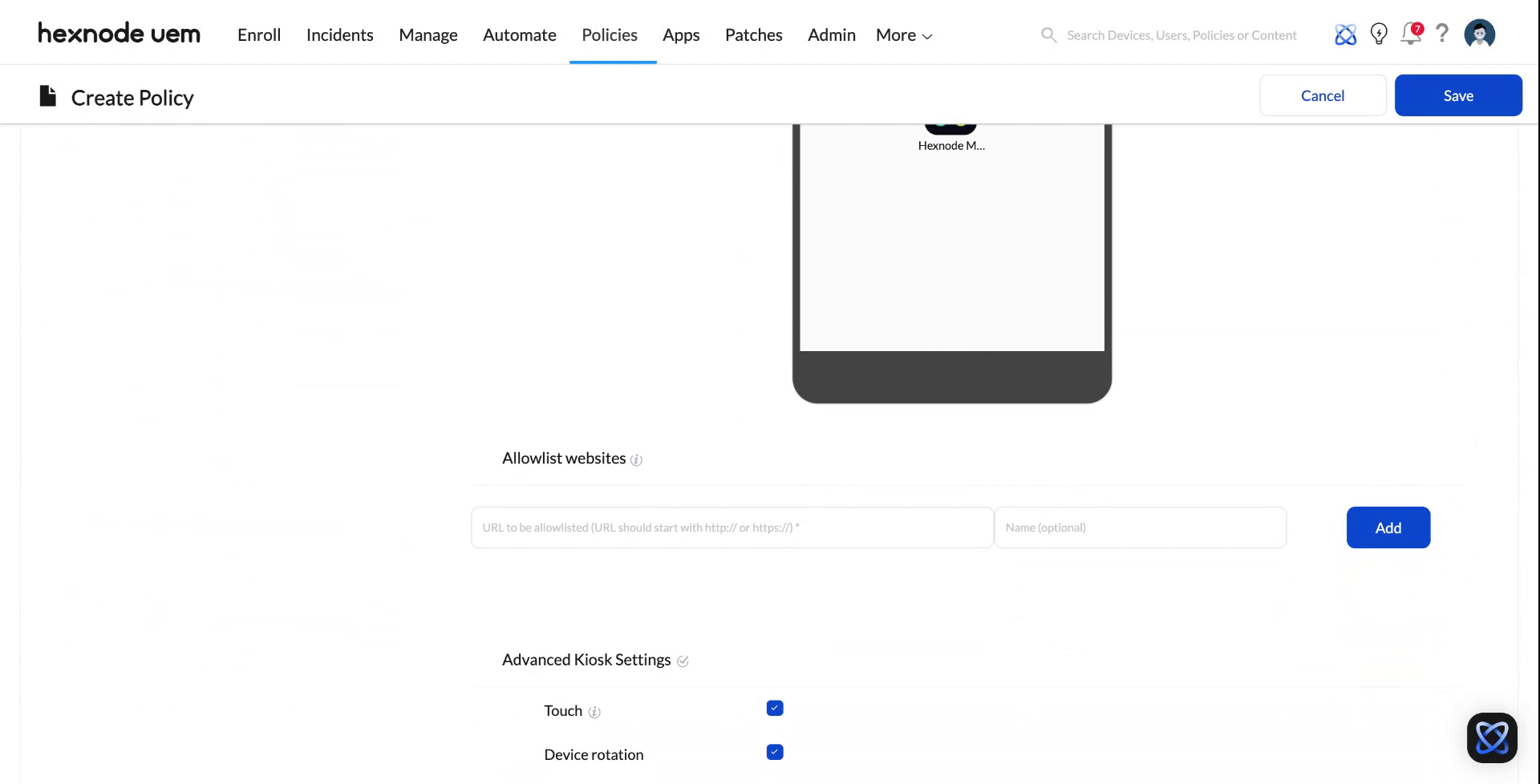Open the Admin menu item

[x=831, y=34]
